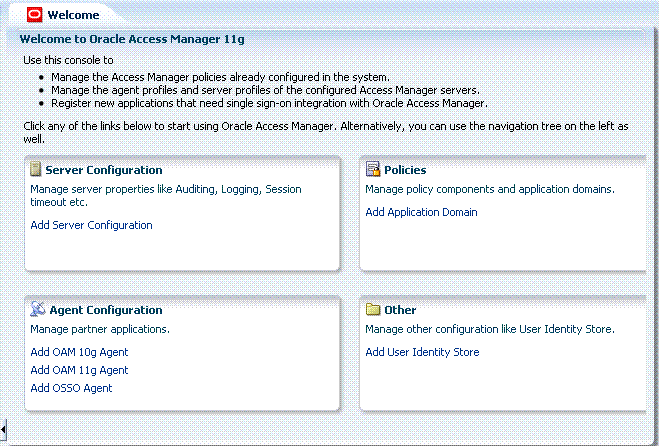Viewport: 660px width, 447px height.
Task: Select the Other panel heading
Action: click(x=400, y=310)
